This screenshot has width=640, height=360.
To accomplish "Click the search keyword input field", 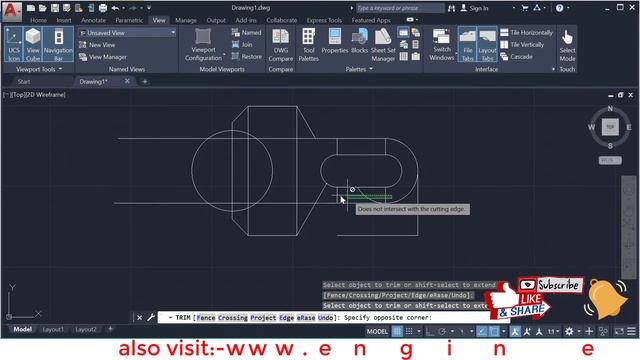I will tap(400, 8).
